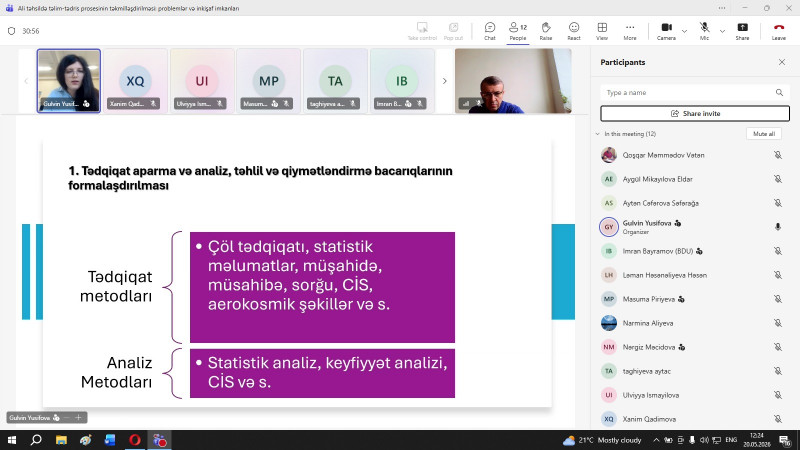Select participant Nargiz Macidova in list

click(x=694, y=347)
